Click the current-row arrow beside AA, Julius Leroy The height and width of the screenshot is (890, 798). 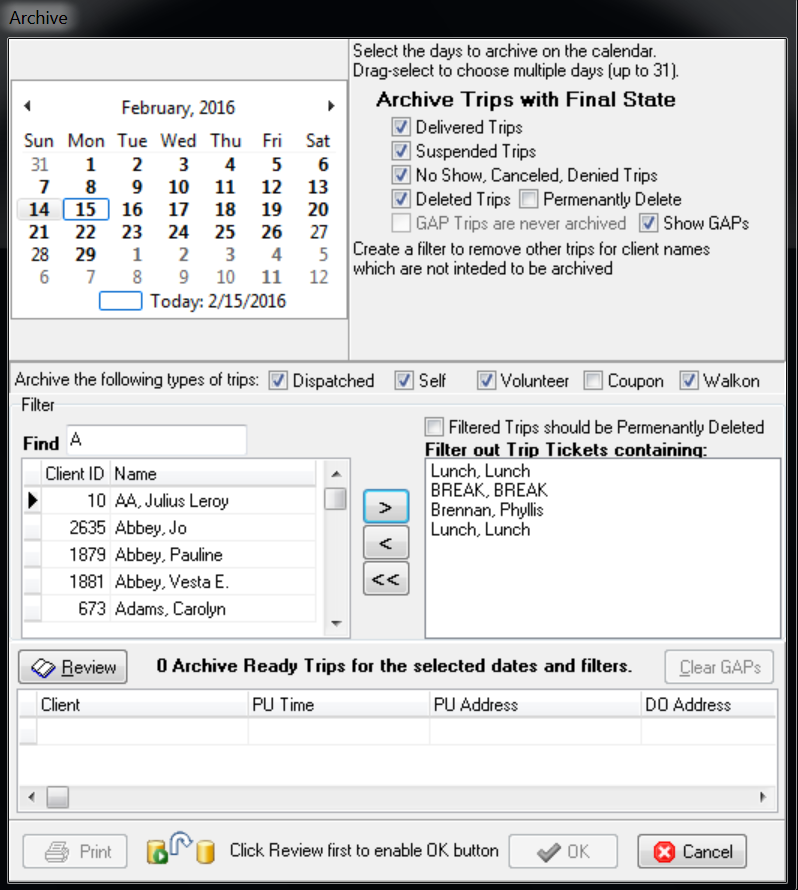click(x=32, y=500)
